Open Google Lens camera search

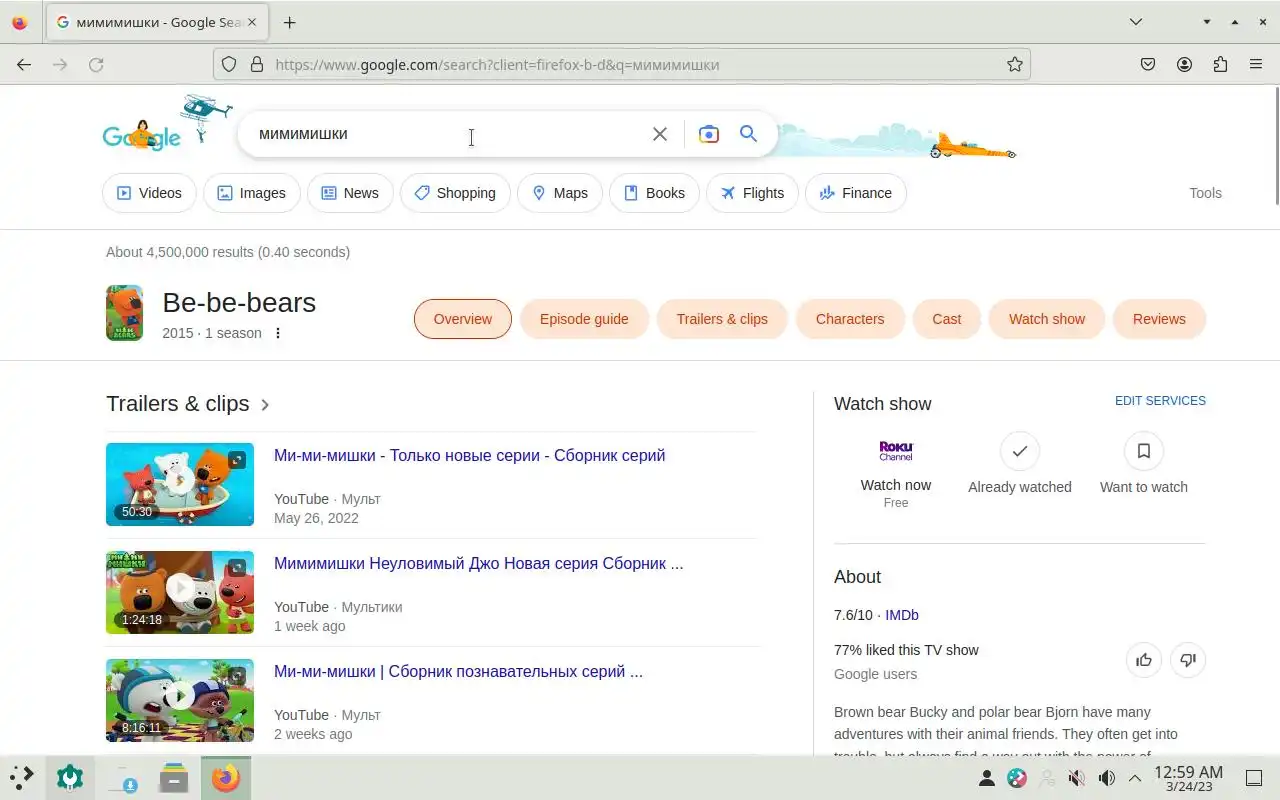click(709, 134)
